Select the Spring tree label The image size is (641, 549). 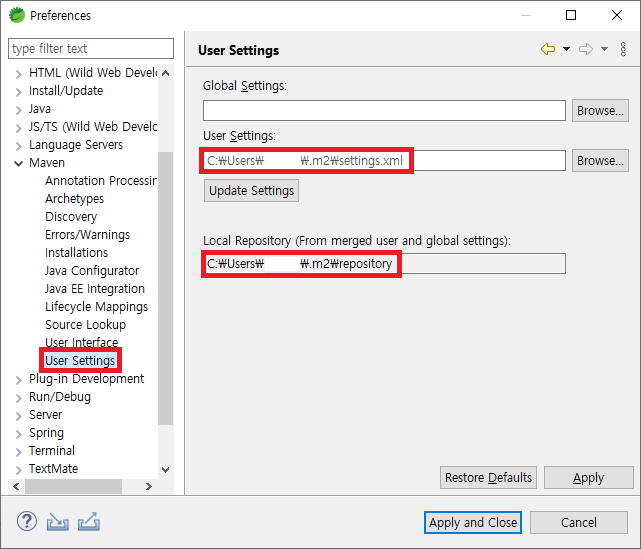pyautogui.click(x=46, y=433)
